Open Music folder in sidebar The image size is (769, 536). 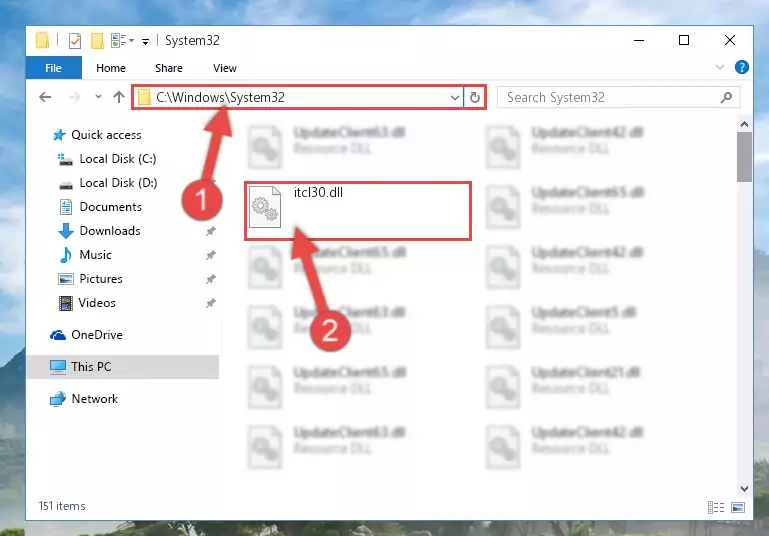tap(95, 255)
